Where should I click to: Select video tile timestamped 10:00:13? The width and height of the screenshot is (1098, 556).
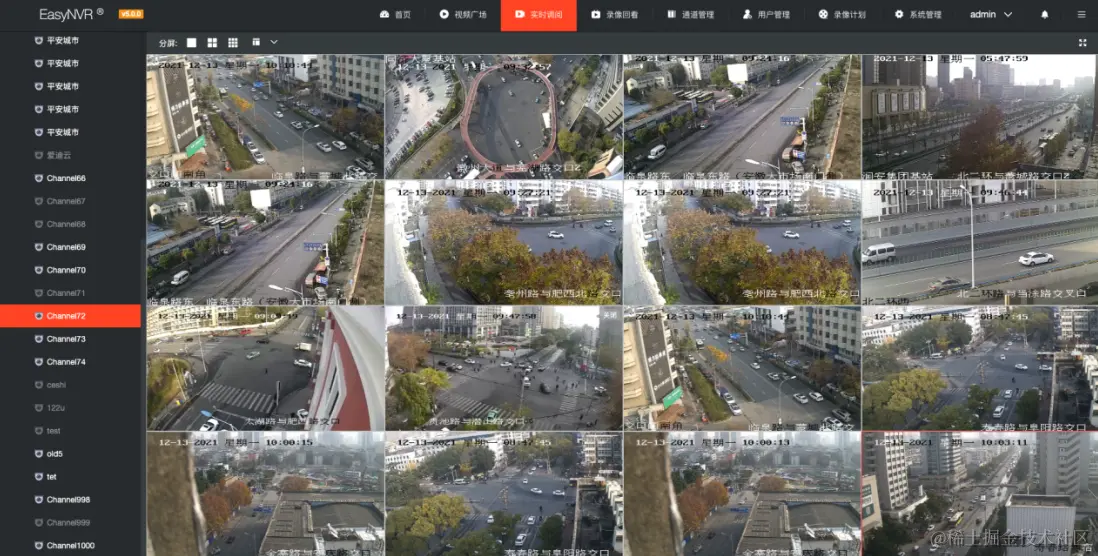point(742,494)
